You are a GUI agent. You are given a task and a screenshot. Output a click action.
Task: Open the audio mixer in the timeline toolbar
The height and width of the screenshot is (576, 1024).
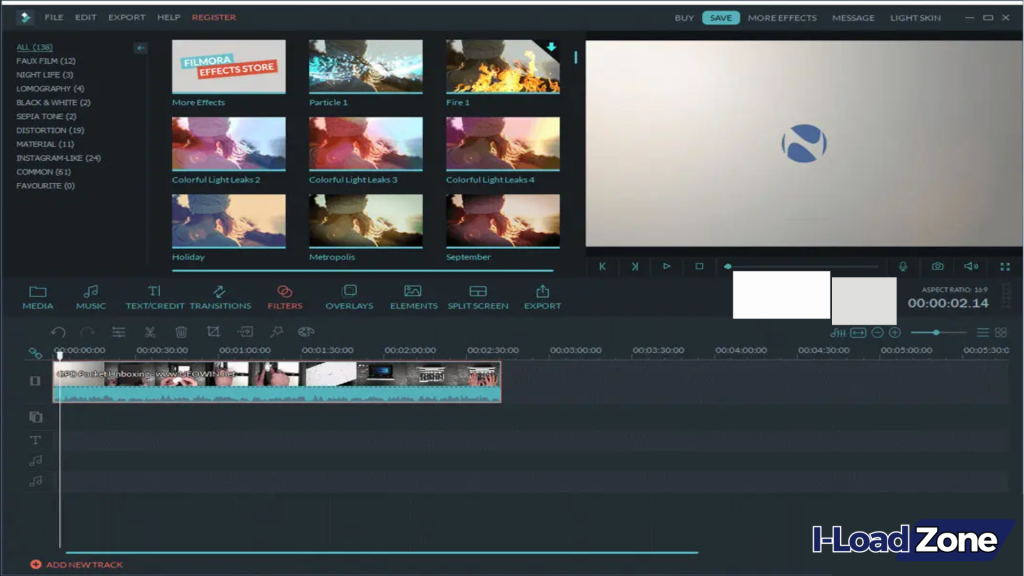click(x=838, y=332)
